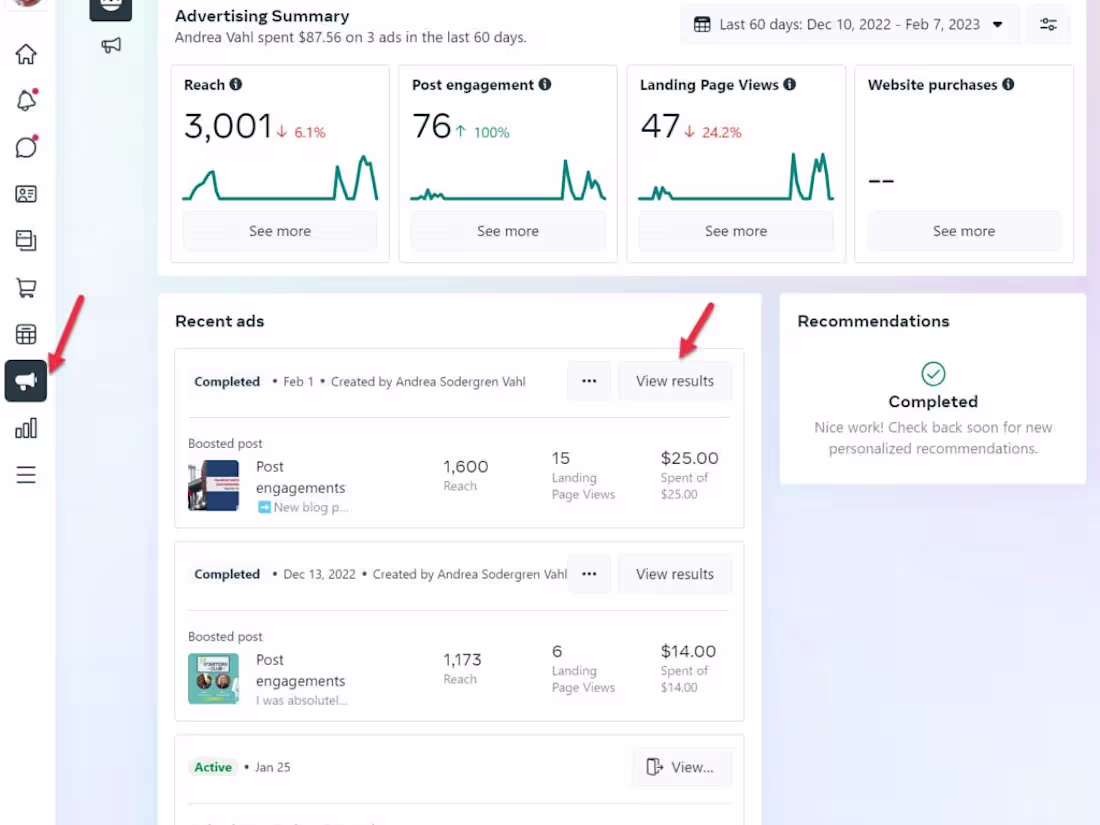Open the filter settings sliders button
1100x825 pixels.
point(1048,24)
